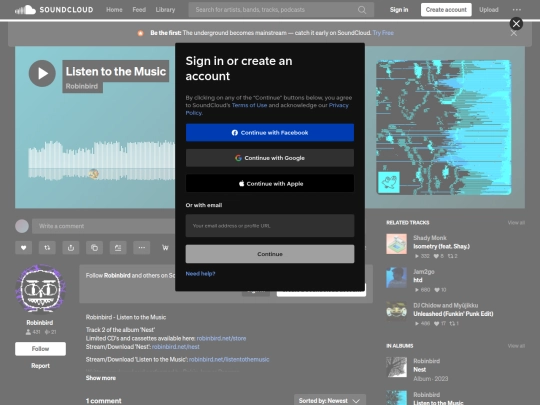Open the Upload page link

coord(489,10)
